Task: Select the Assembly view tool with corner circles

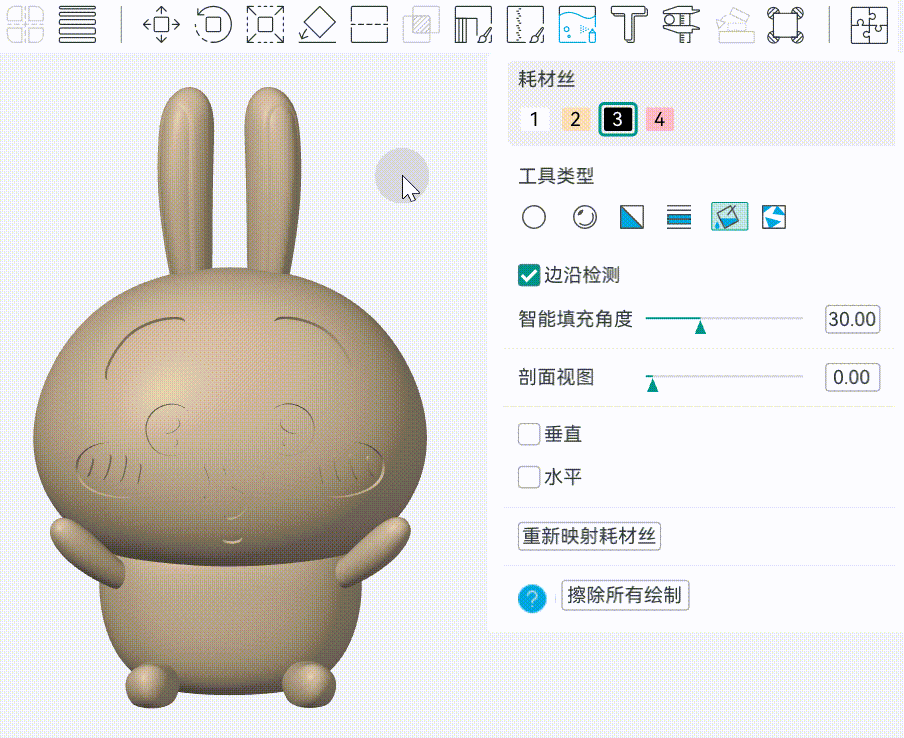Action: [786, 24]
